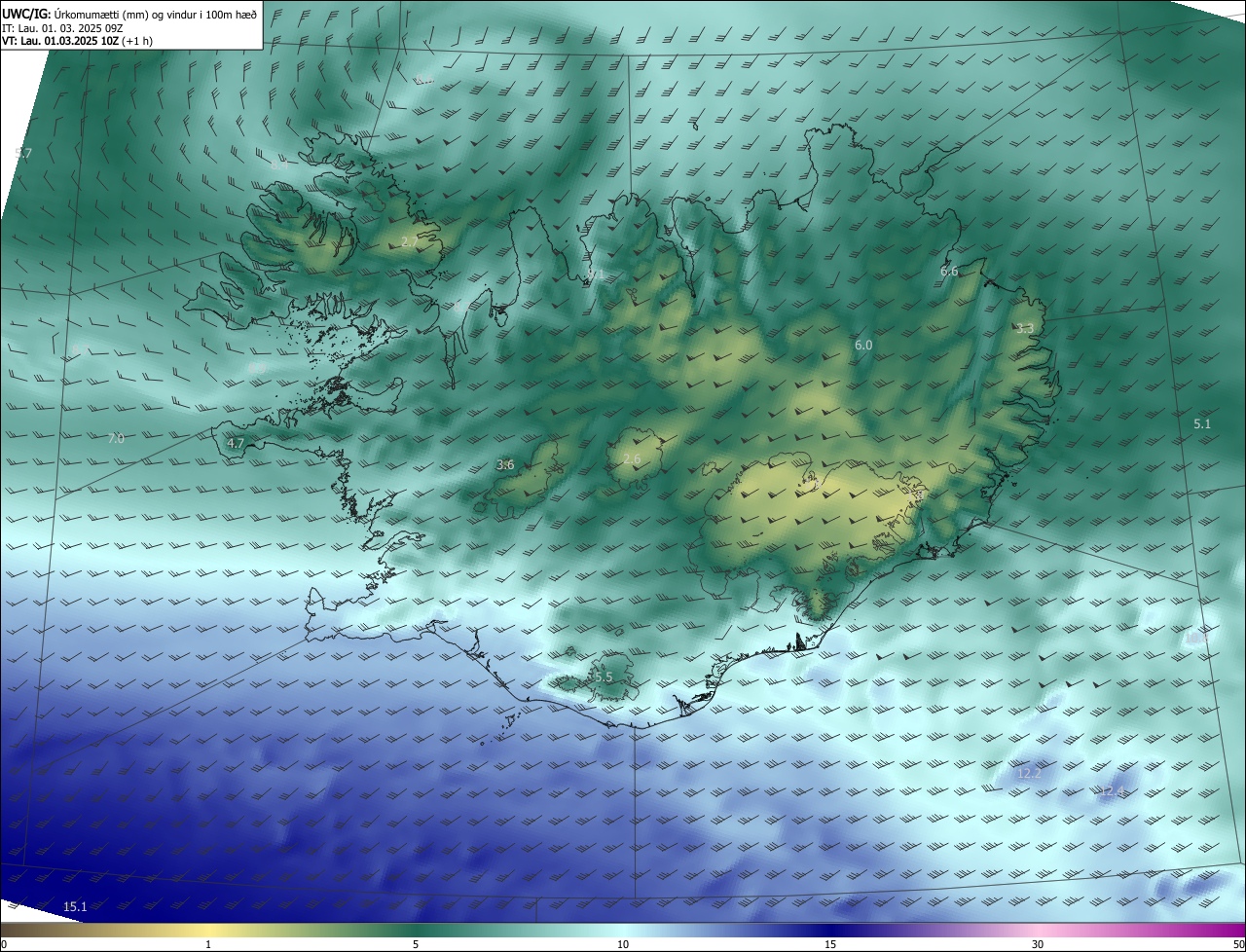Click the 15 tick on the color scale
This screenshot has width=1246, height=952.
(830, 944)
